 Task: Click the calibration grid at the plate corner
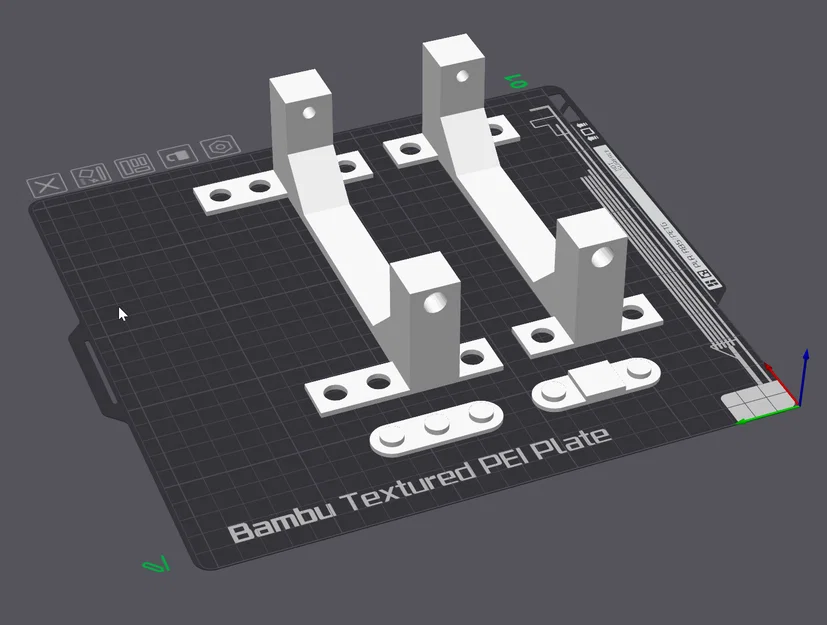tap(757, 398)
